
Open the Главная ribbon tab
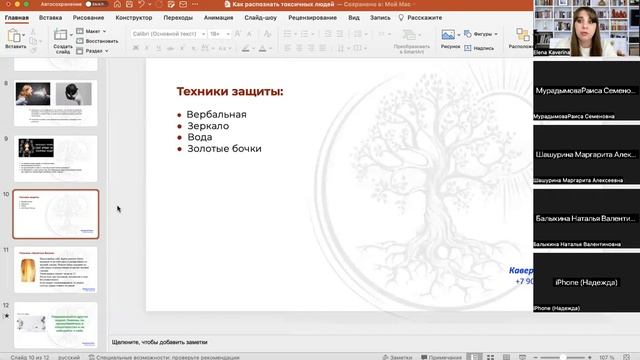[17, 18]
